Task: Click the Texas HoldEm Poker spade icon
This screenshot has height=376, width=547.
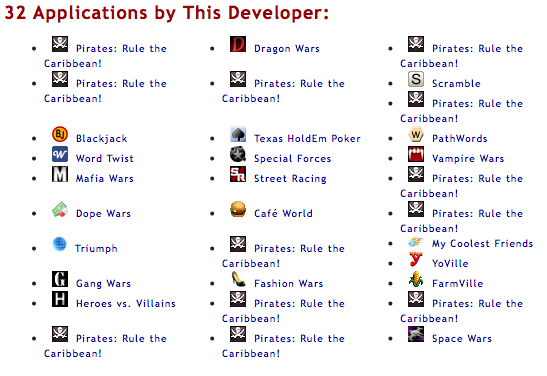Action: click(238, 134)
